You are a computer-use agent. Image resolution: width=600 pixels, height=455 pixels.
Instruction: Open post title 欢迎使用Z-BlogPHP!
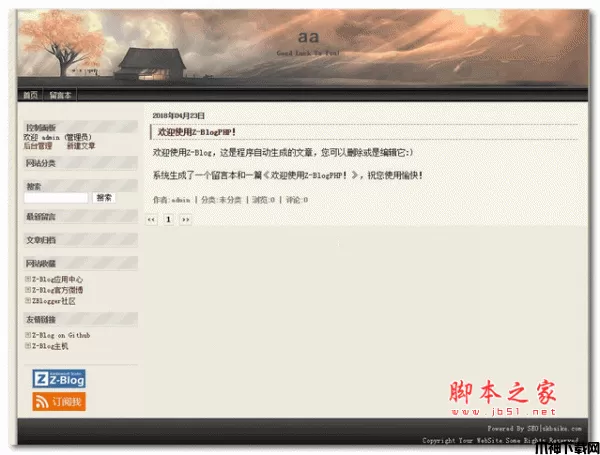[x=197, y=132]
